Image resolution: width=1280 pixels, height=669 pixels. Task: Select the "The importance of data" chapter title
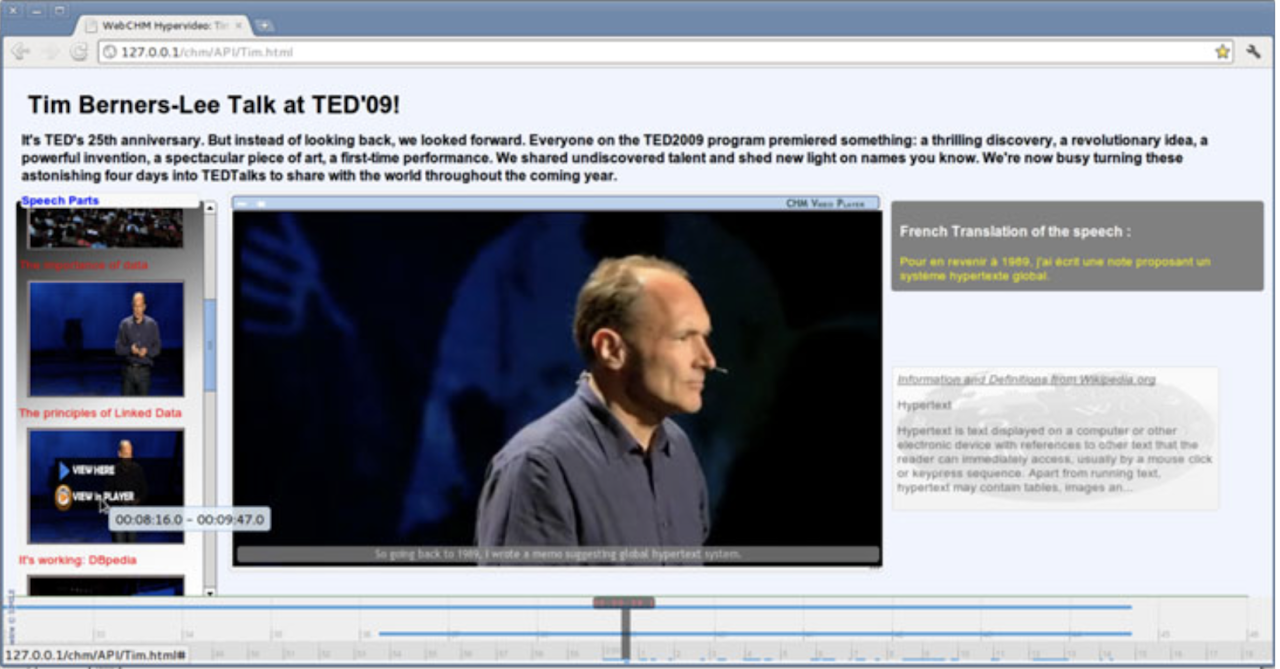pos(84,265)
